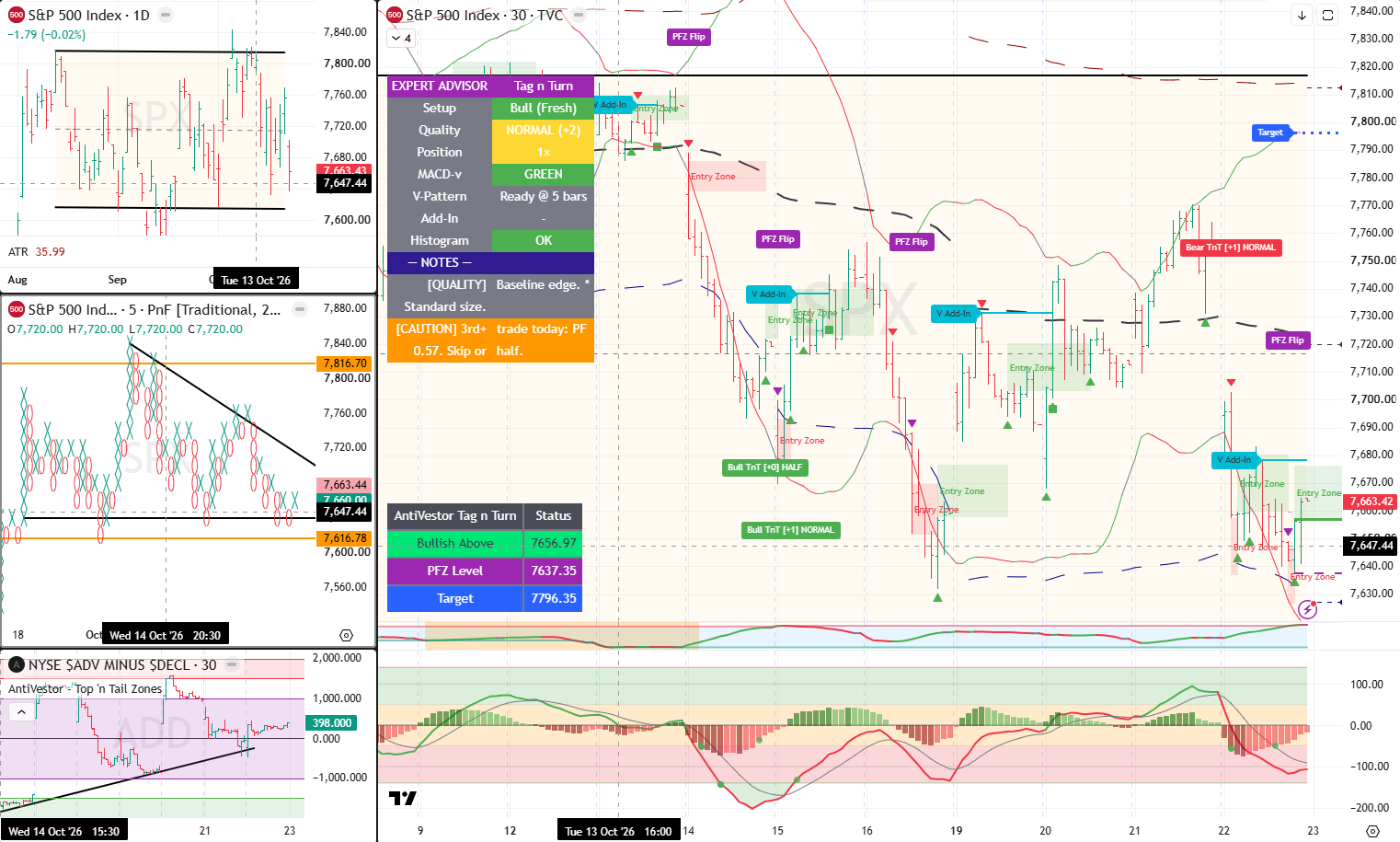Toggle market status pill on 30 TVC chart title
This screenshot has height=842, width=1400.
point(579,15)
